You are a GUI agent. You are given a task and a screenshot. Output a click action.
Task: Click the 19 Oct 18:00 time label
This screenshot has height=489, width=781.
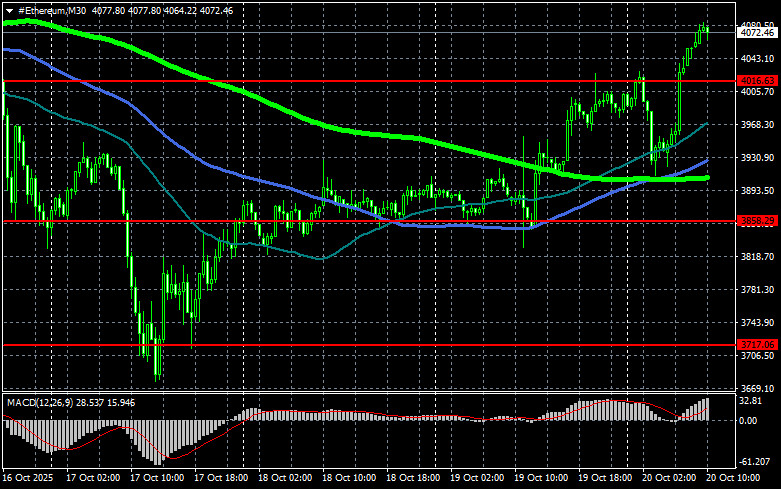coord(605,478)
